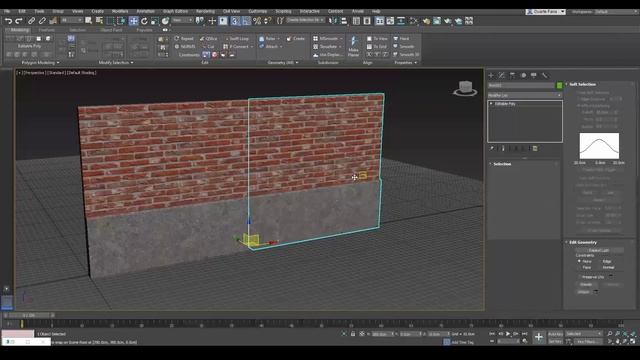Activate the Select and Scale tool
The height and width of the screenshot is (360, 640).
[155, 21]
